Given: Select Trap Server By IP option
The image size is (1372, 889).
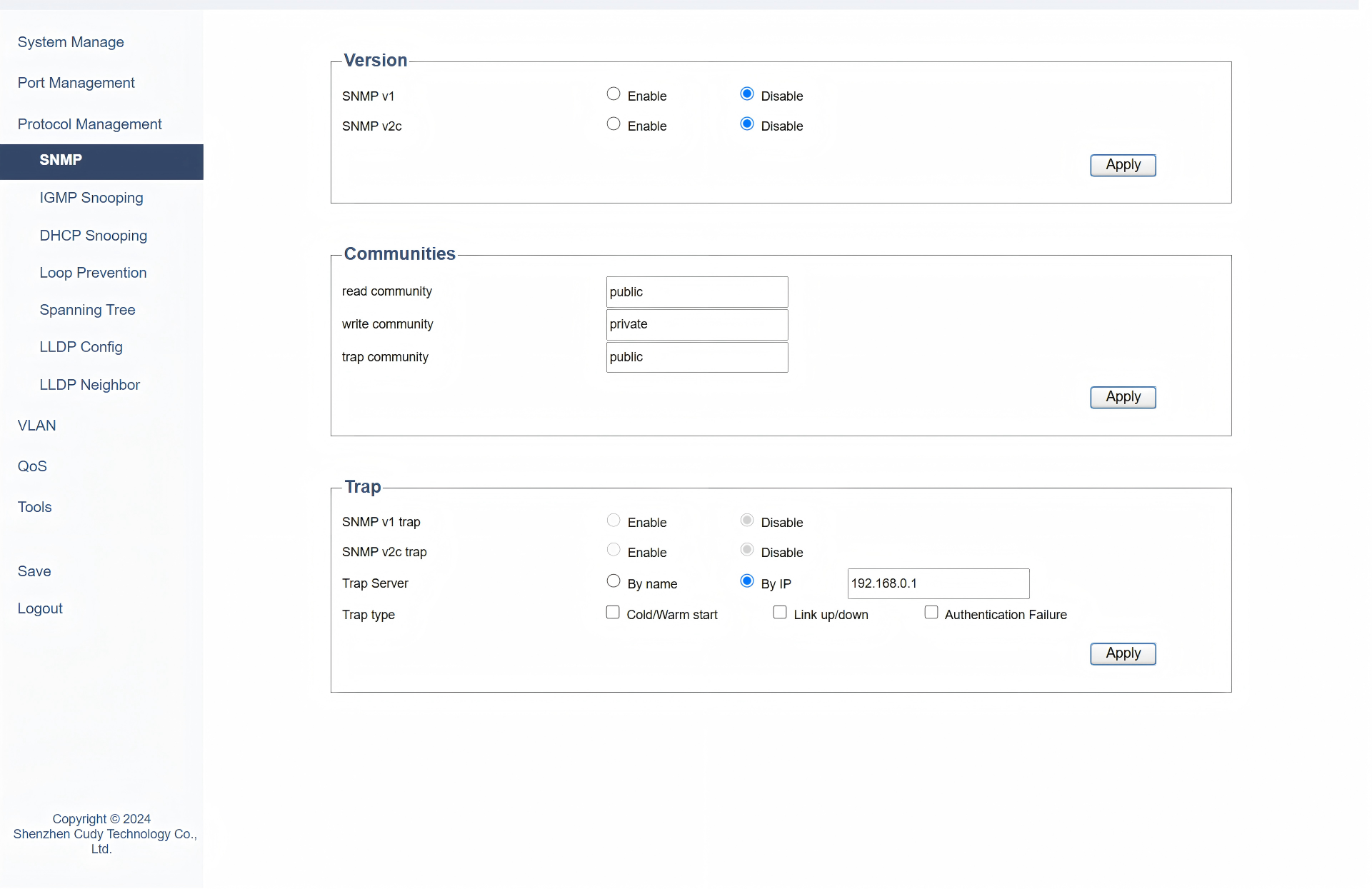Looking at the screenshot, I should coord(747,581).
